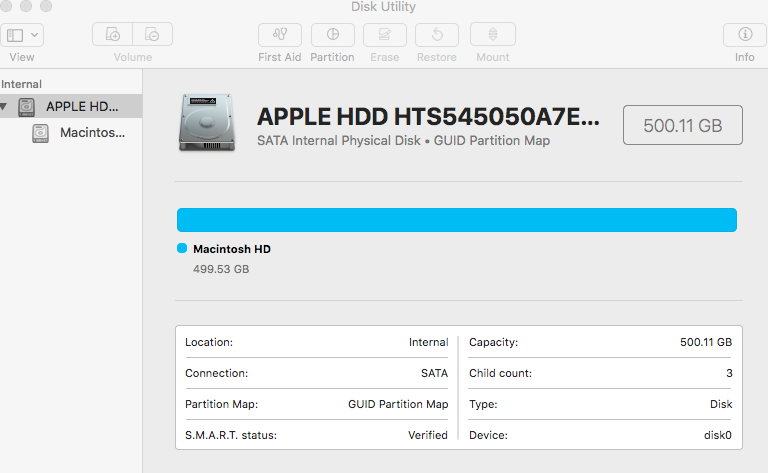Click the S.M.A.R.T. status Verified value
This screenshot has height=473, width=768.
coord(428,435)
